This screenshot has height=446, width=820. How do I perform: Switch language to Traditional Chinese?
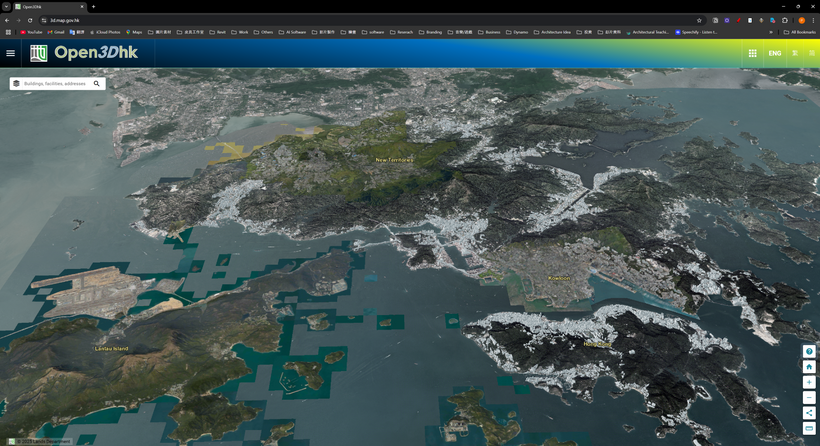point(795,53)
